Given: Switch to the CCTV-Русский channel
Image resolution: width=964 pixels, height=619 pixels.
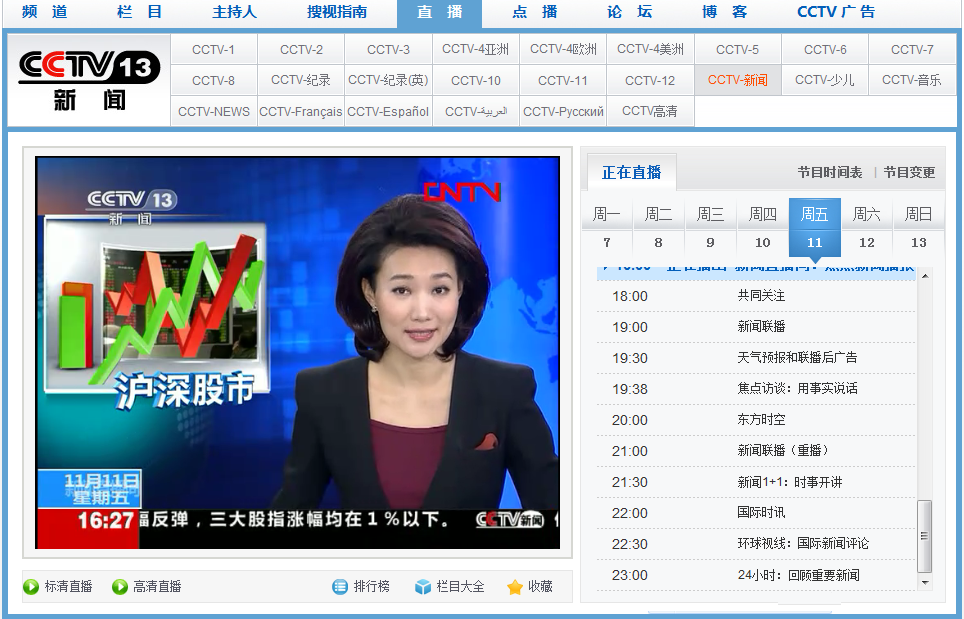Looking at the screenshot, I should (x=563, y=111).
